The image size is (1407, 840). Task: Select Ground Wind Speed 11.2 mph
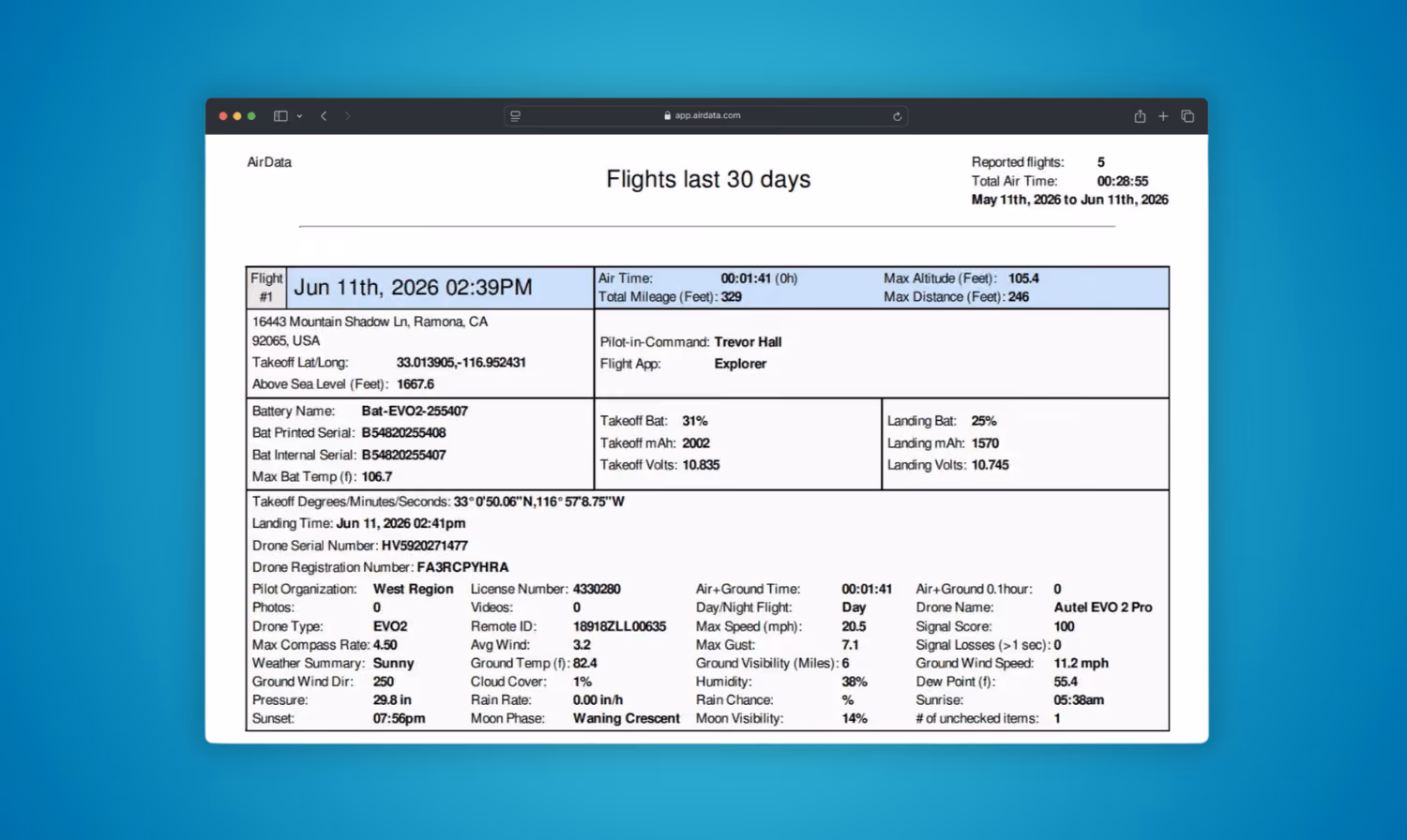1081,663
